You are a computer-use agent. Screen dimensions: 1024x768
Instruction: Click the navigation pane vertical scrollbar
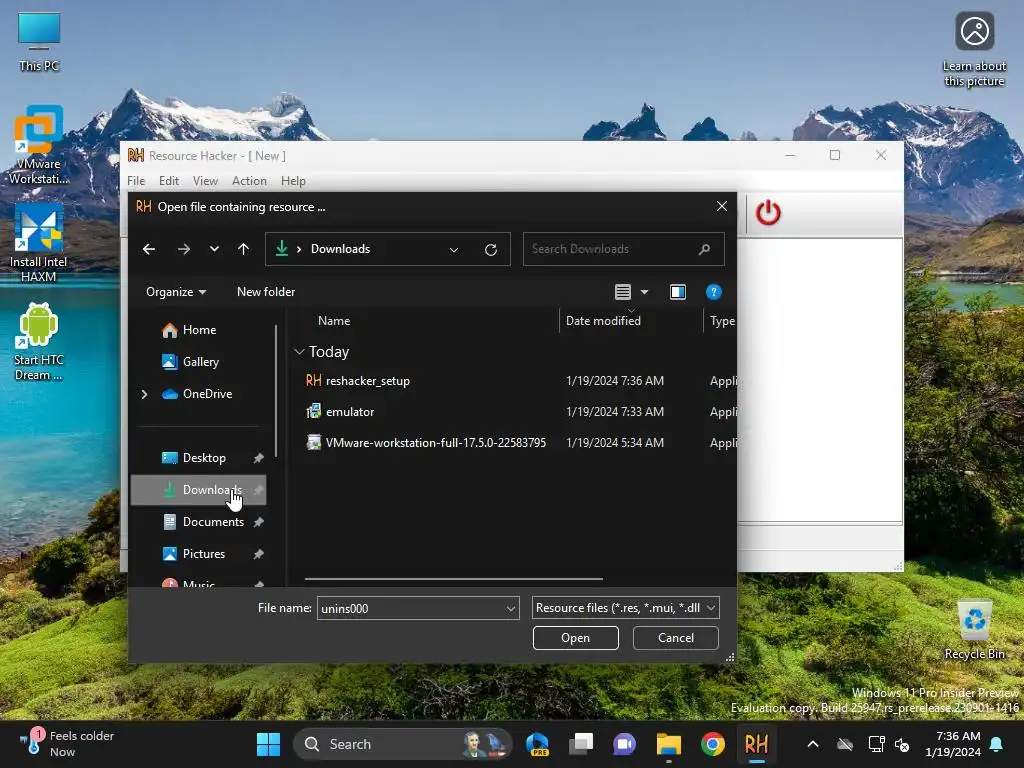click(276, 391)
